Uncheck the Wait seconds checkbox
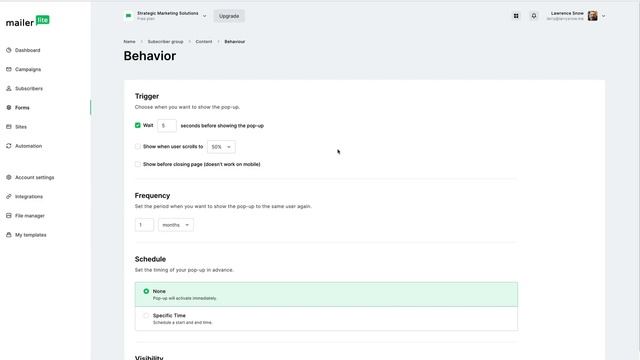 click(138, 125)
